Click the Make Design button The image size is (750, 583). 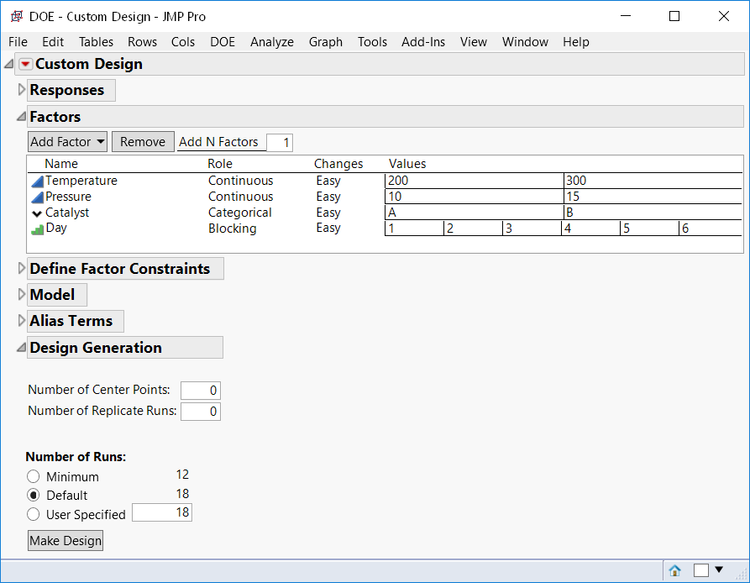pos(66,540)
